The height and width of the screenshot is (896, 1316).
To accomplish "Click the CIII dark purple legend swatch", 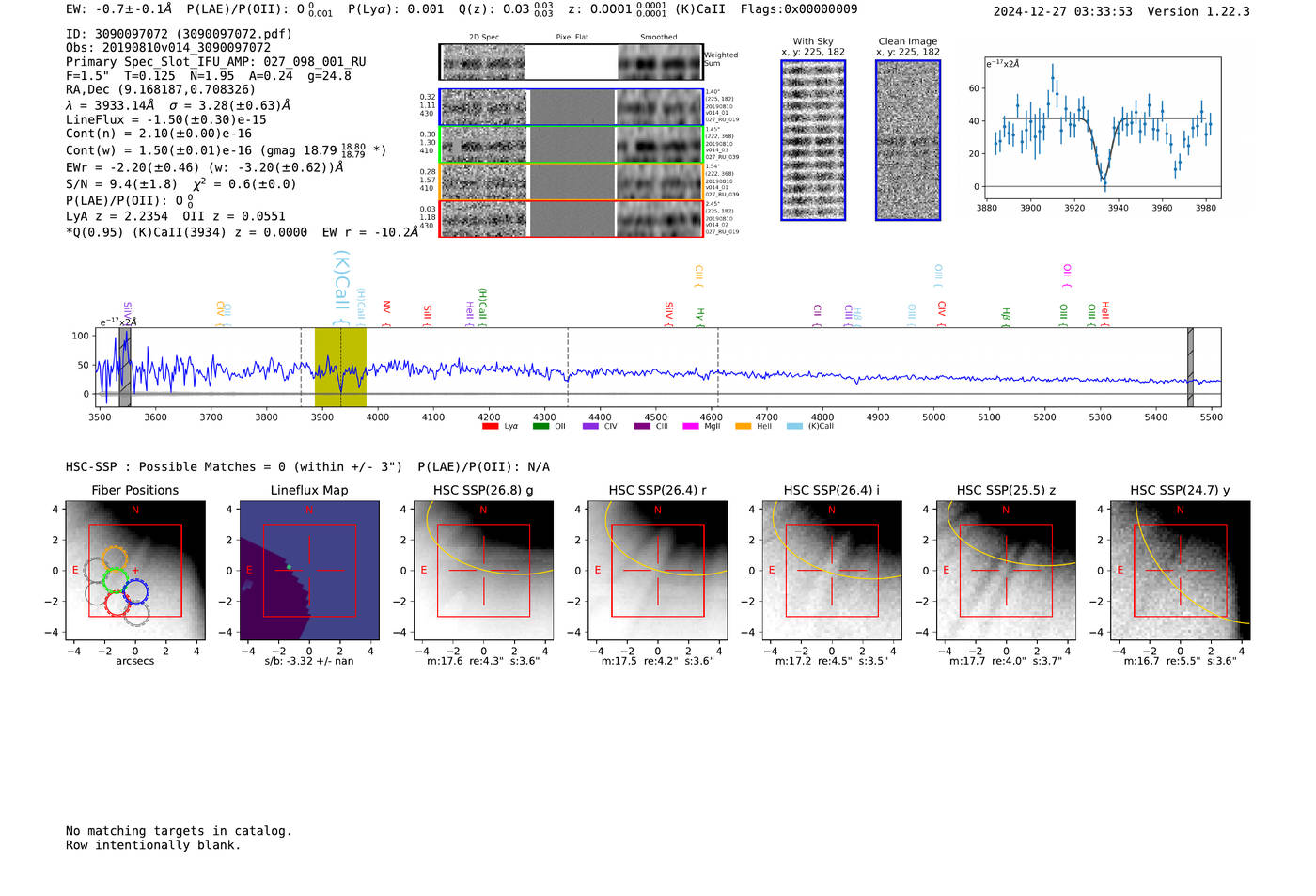I will coord(642,426).
